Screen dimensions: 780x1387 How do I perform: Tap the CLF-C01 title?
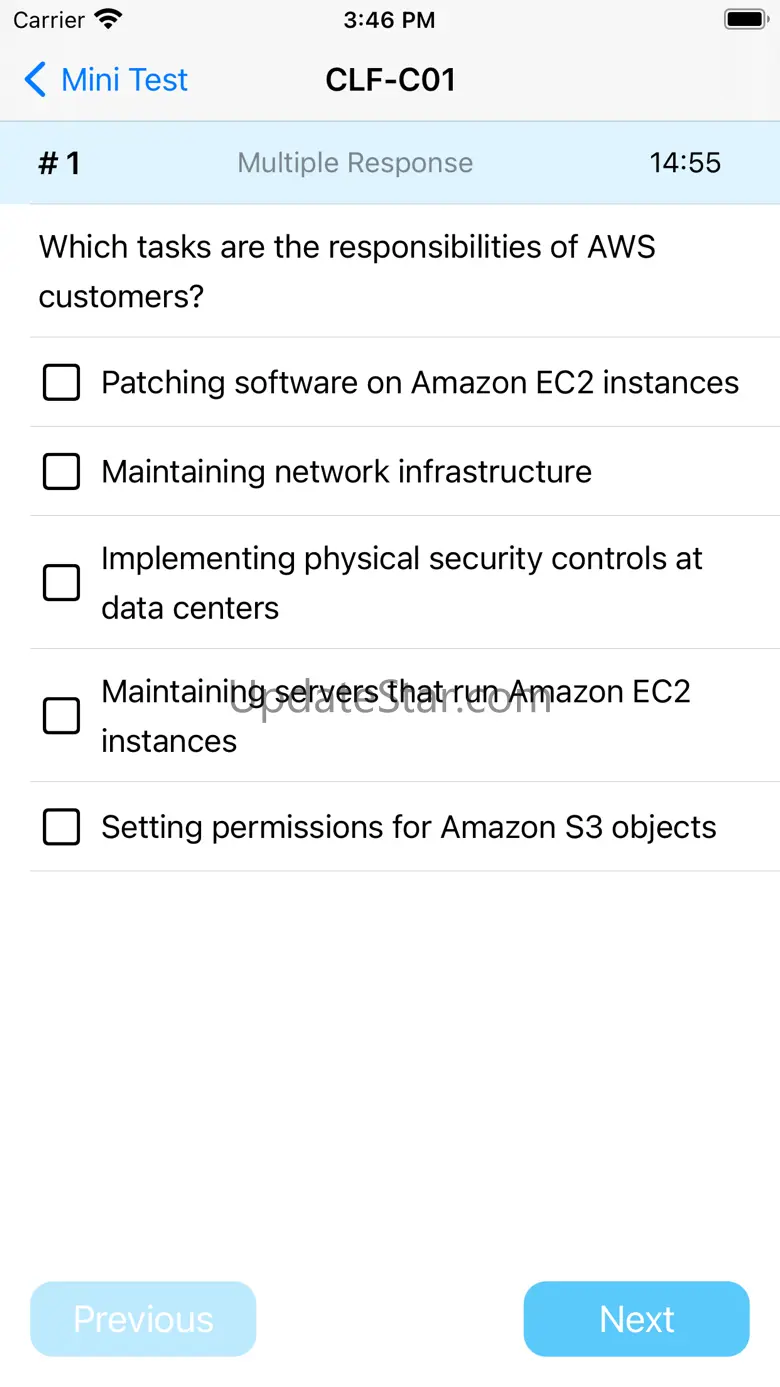pos(390,80)
